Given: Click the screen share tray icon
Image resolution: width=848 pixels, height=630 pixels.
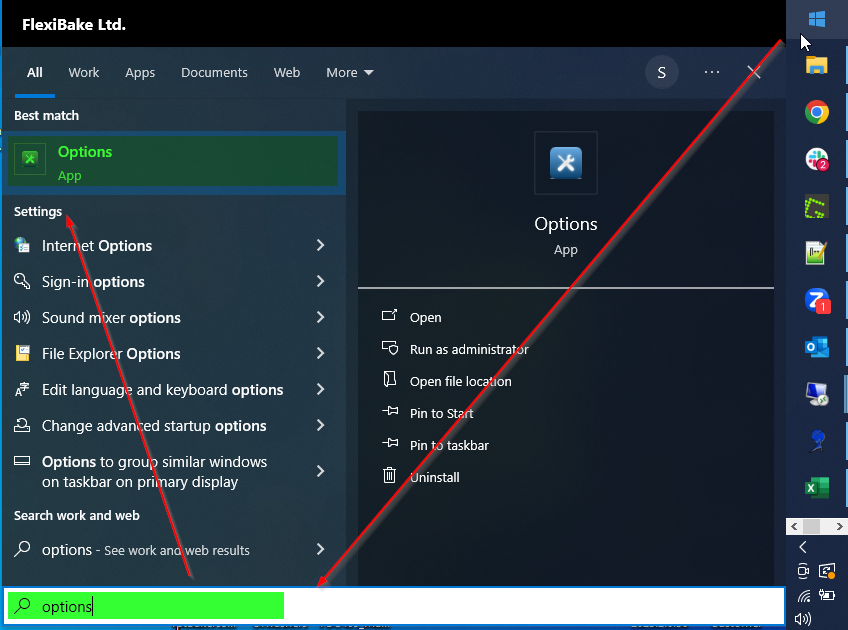Looking at the screenshot, I should click(x=827, y=571).
